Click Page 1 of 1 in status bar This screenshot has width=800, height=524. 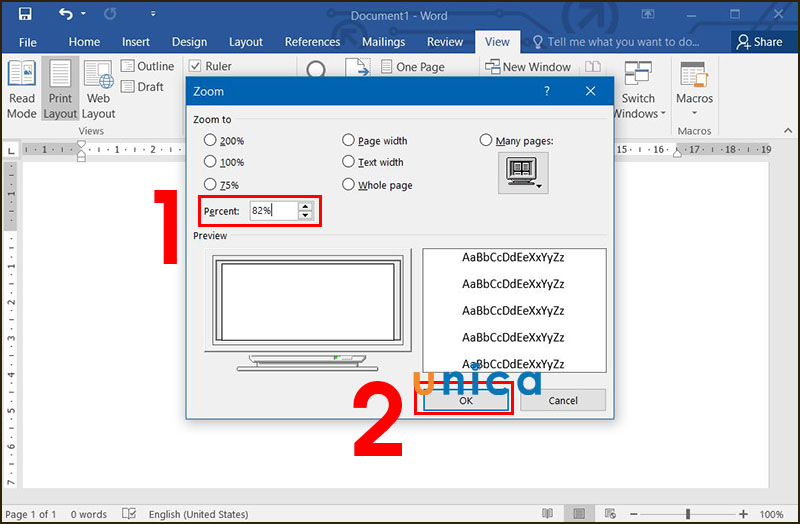[x=31, y=514]
